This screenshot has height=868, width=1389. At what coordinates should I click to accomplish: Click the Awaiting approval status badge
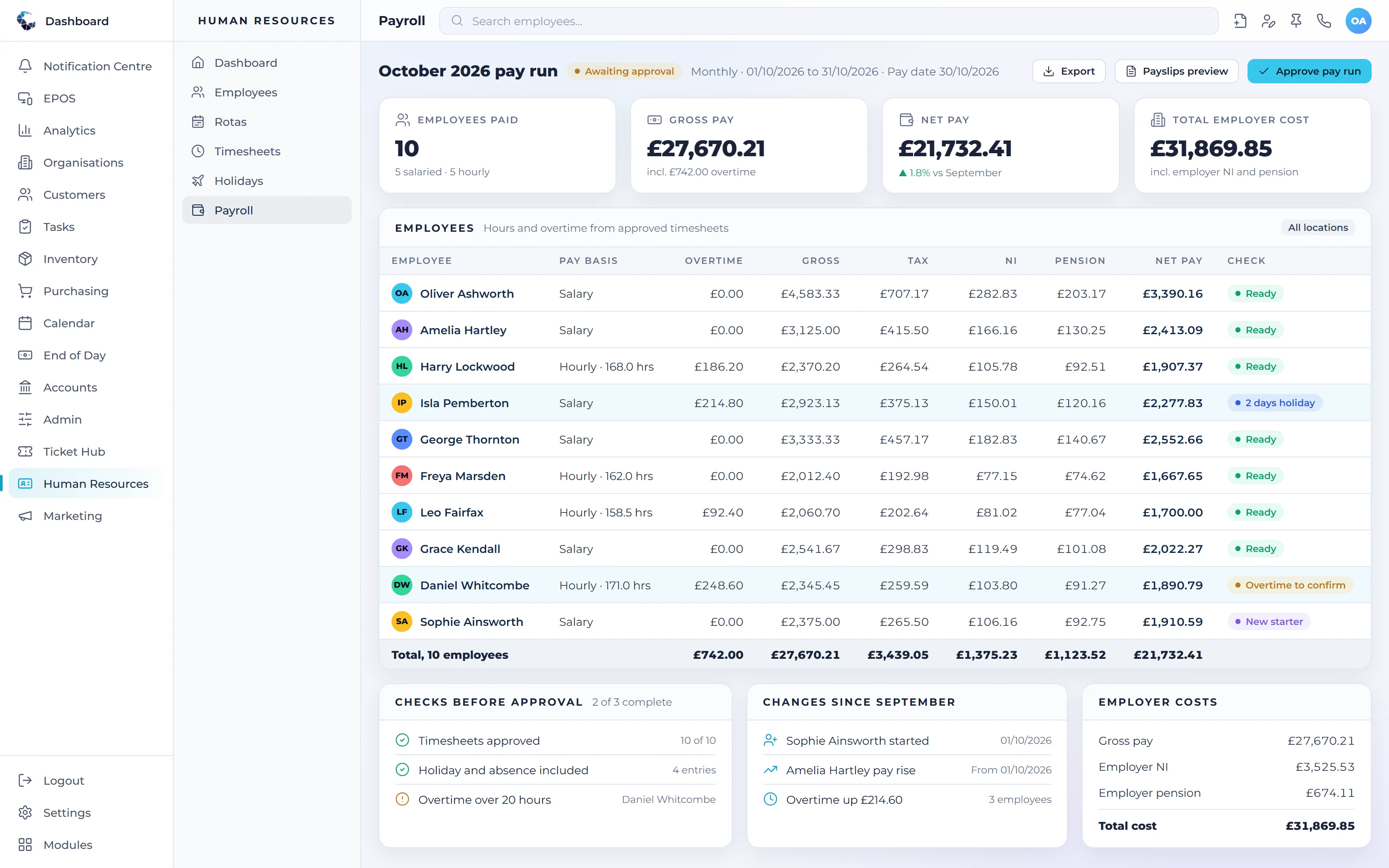coord(624,72)
